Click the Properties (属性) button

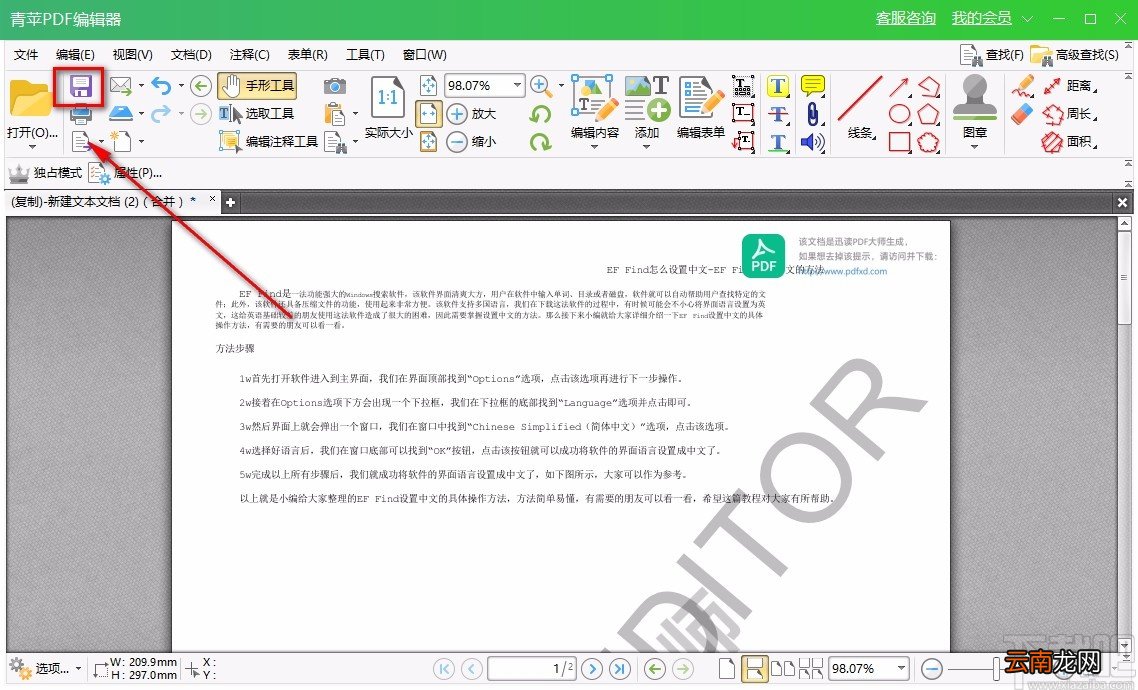point(125,173)
